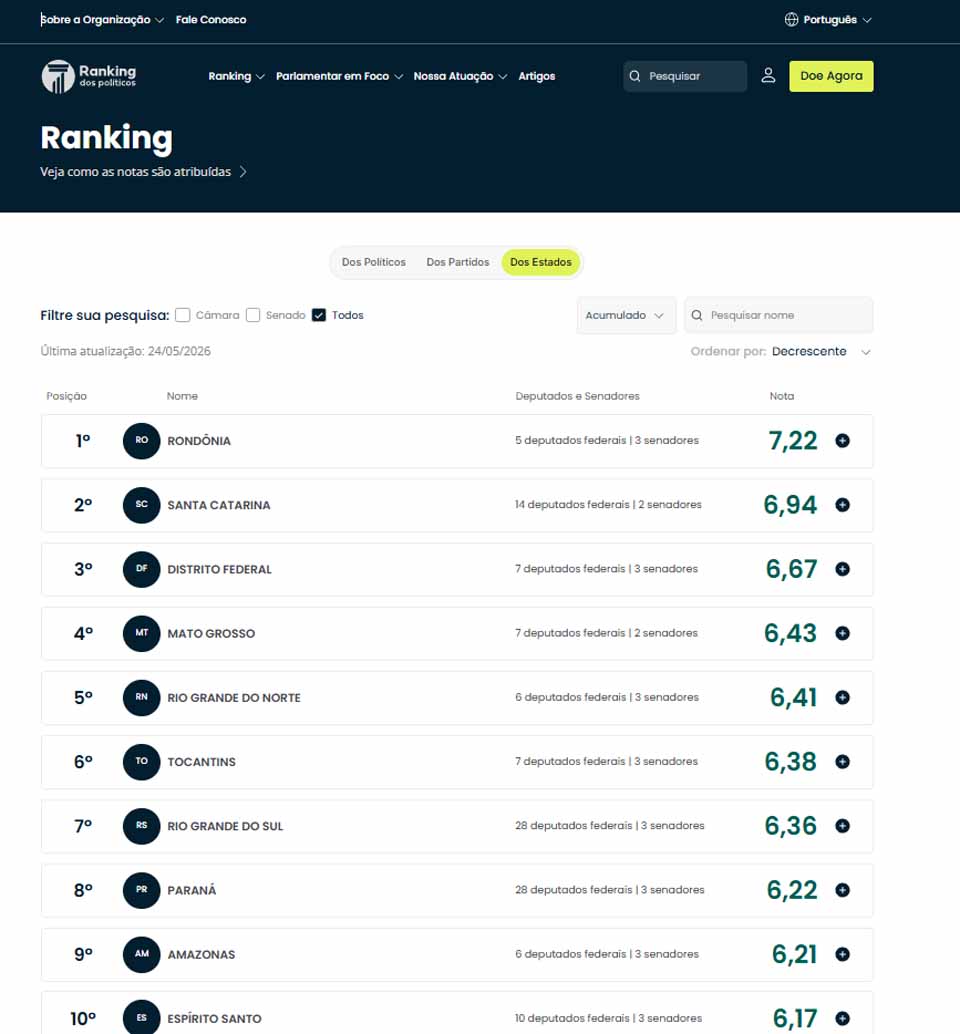Open the Artigos menu item

pyautogui.click(x=537, y=76)
